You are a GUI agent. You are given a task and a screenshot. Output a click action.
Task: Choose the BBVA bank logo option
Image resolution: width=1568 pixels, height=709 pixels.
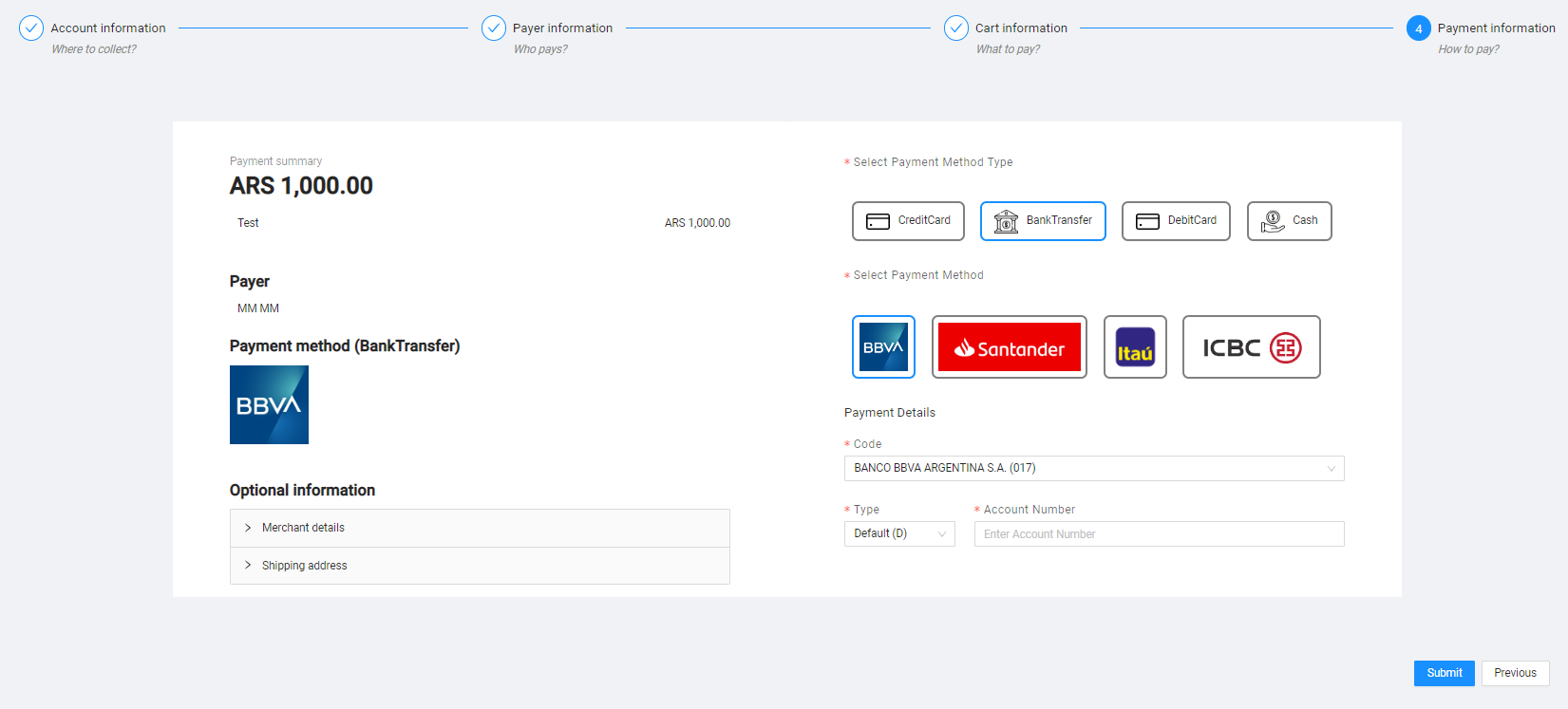(x=883, y=346)
